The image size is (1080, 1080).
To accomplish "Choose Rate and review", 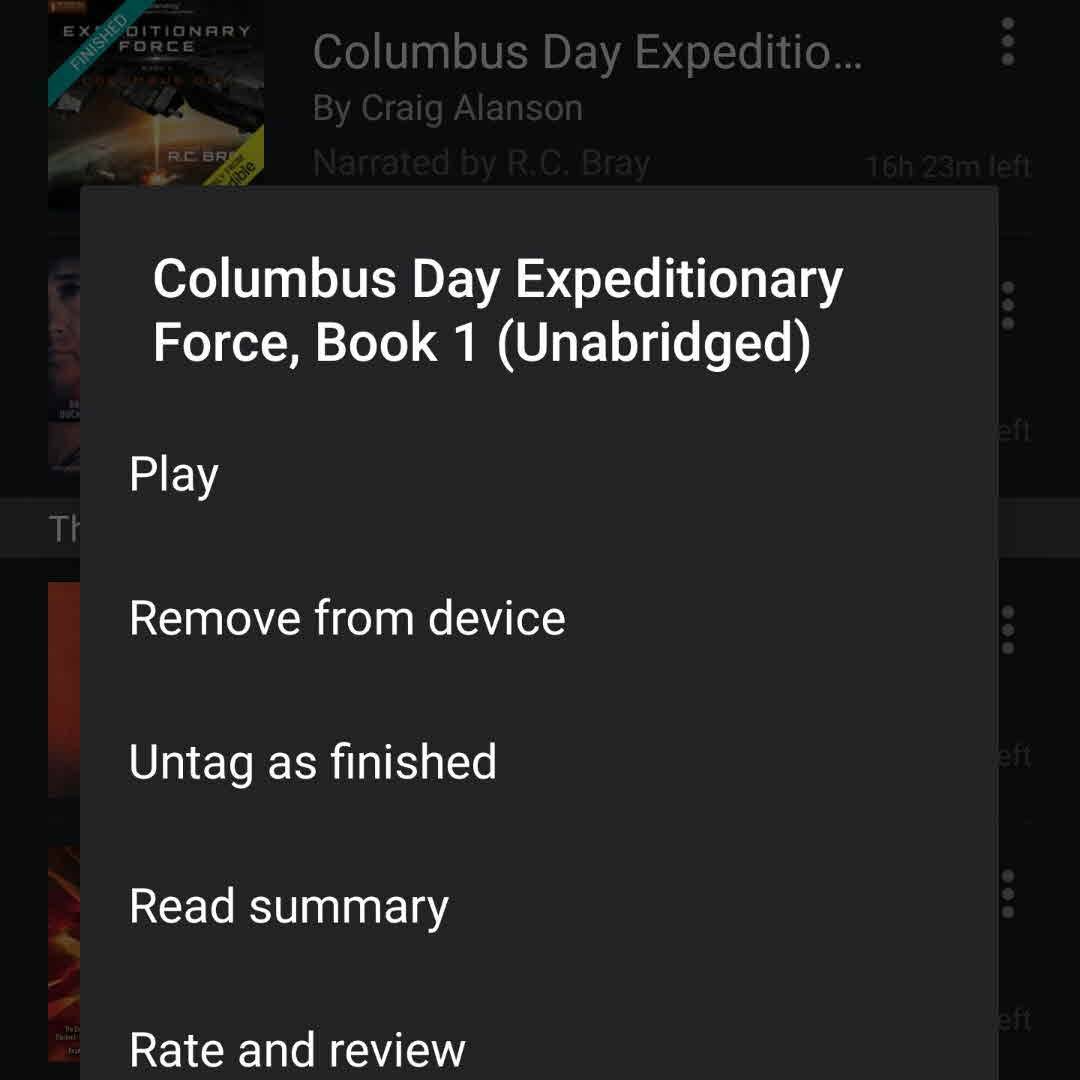I will coord(298,1050).
